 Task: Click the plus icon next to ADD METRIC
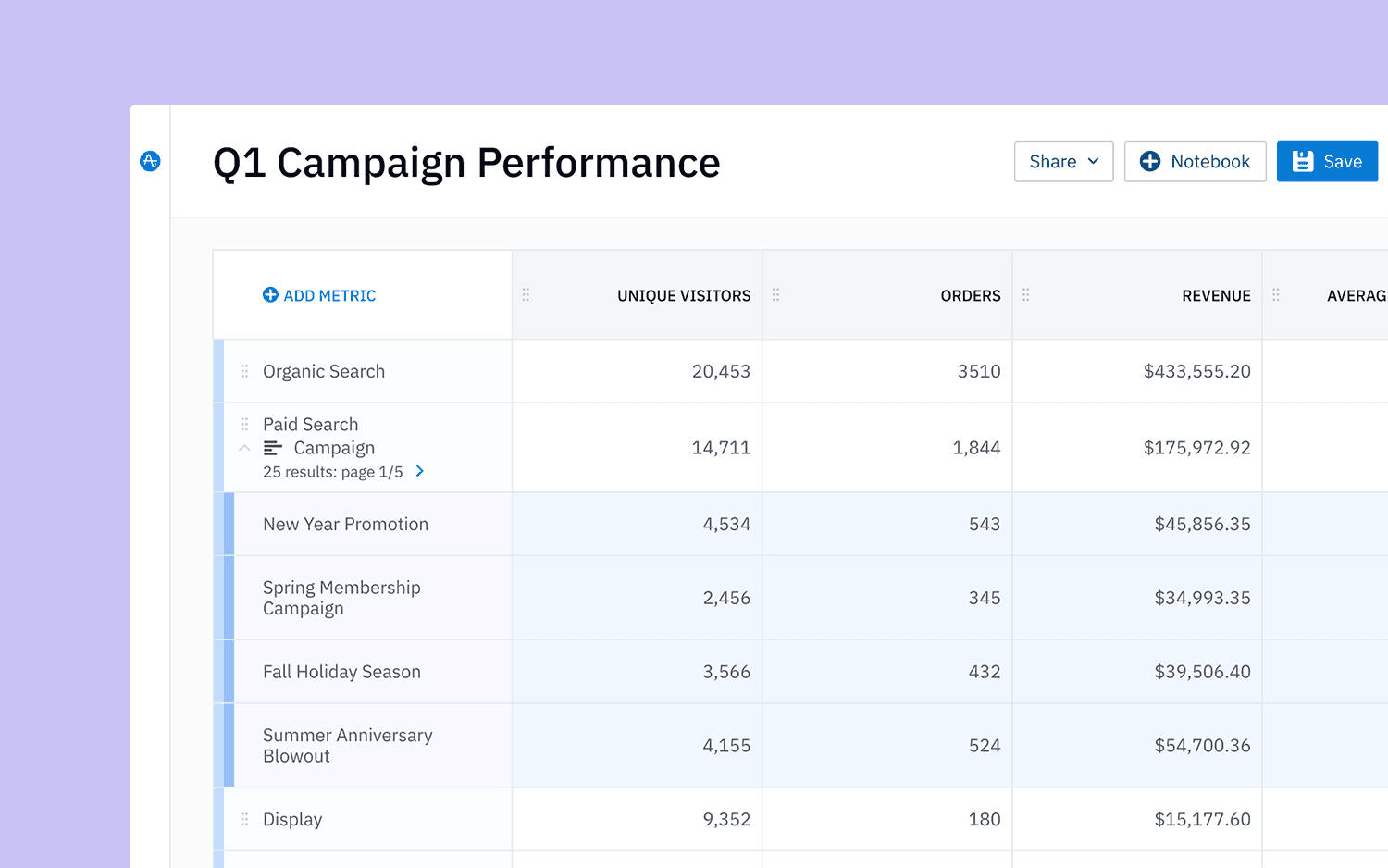coord(269,294)
